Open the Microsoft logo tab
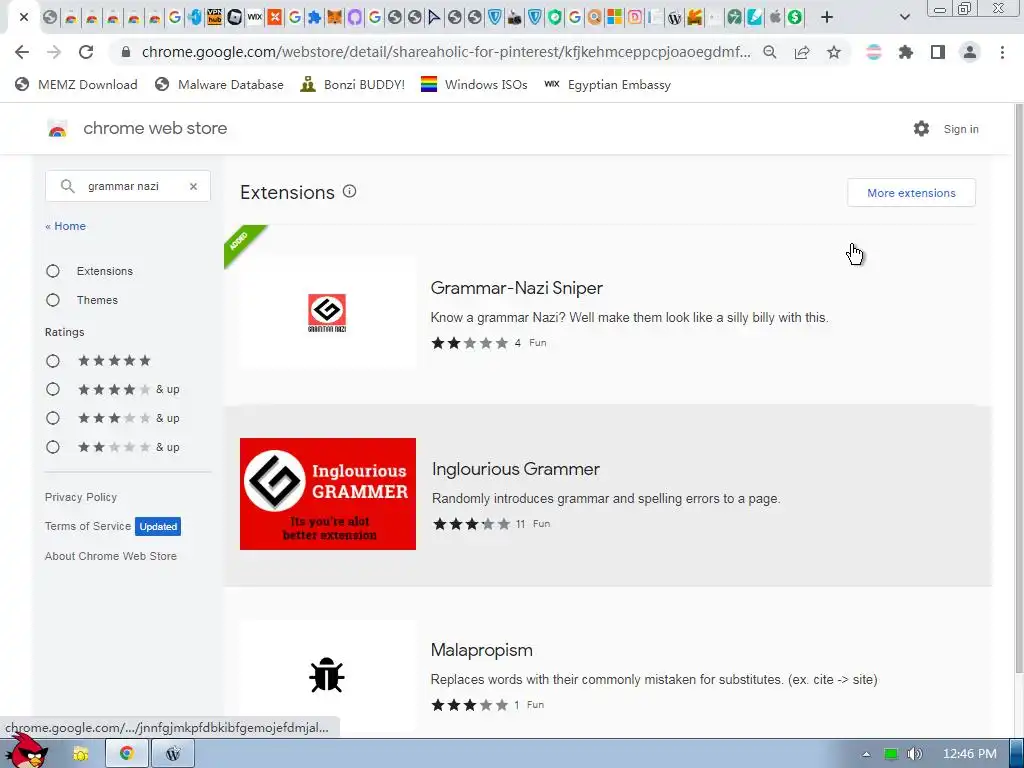The height and width of the screenshot is (768, 1024). coord(615,17)
